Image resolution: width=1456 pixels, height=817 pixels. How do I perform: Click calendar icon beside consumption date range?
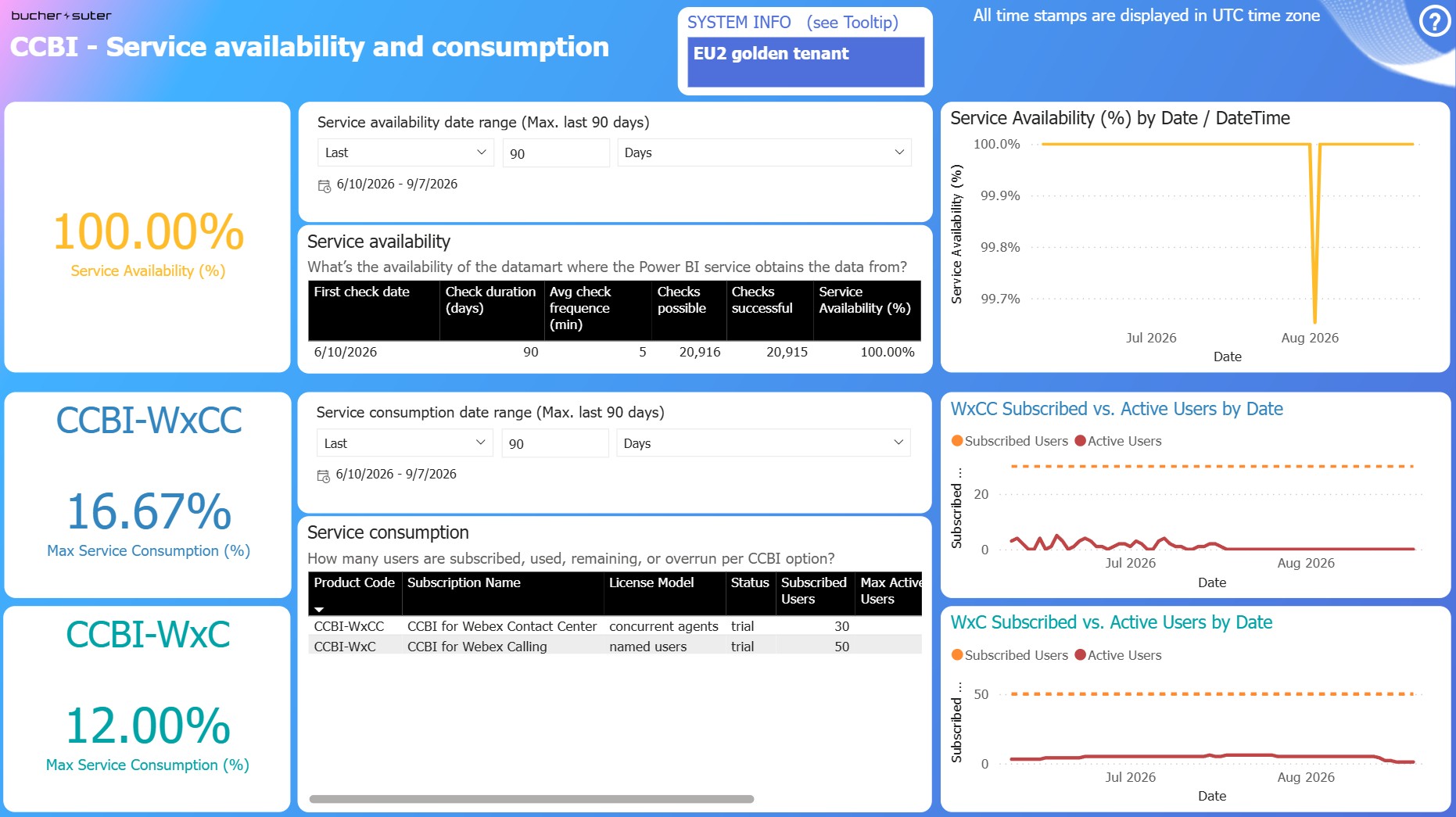[323, 476]
